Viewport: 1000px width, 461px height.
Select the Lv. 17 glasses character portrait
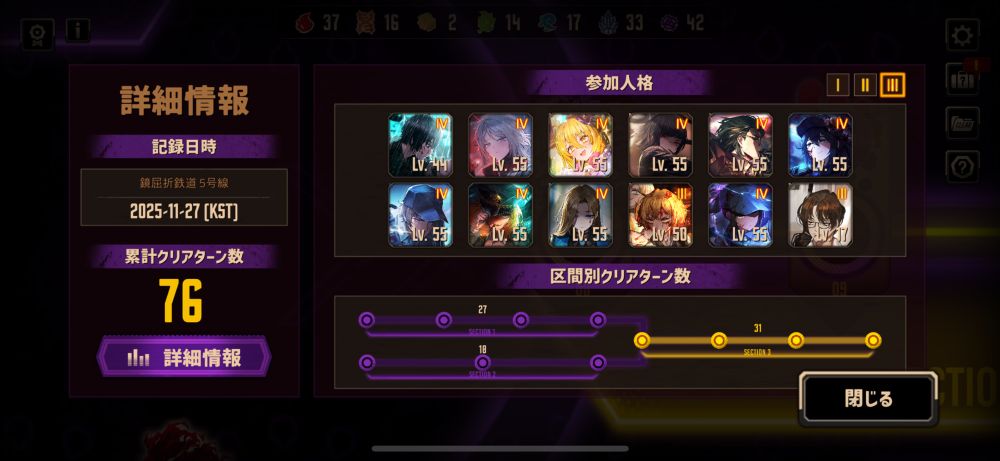tap(820, 216)
